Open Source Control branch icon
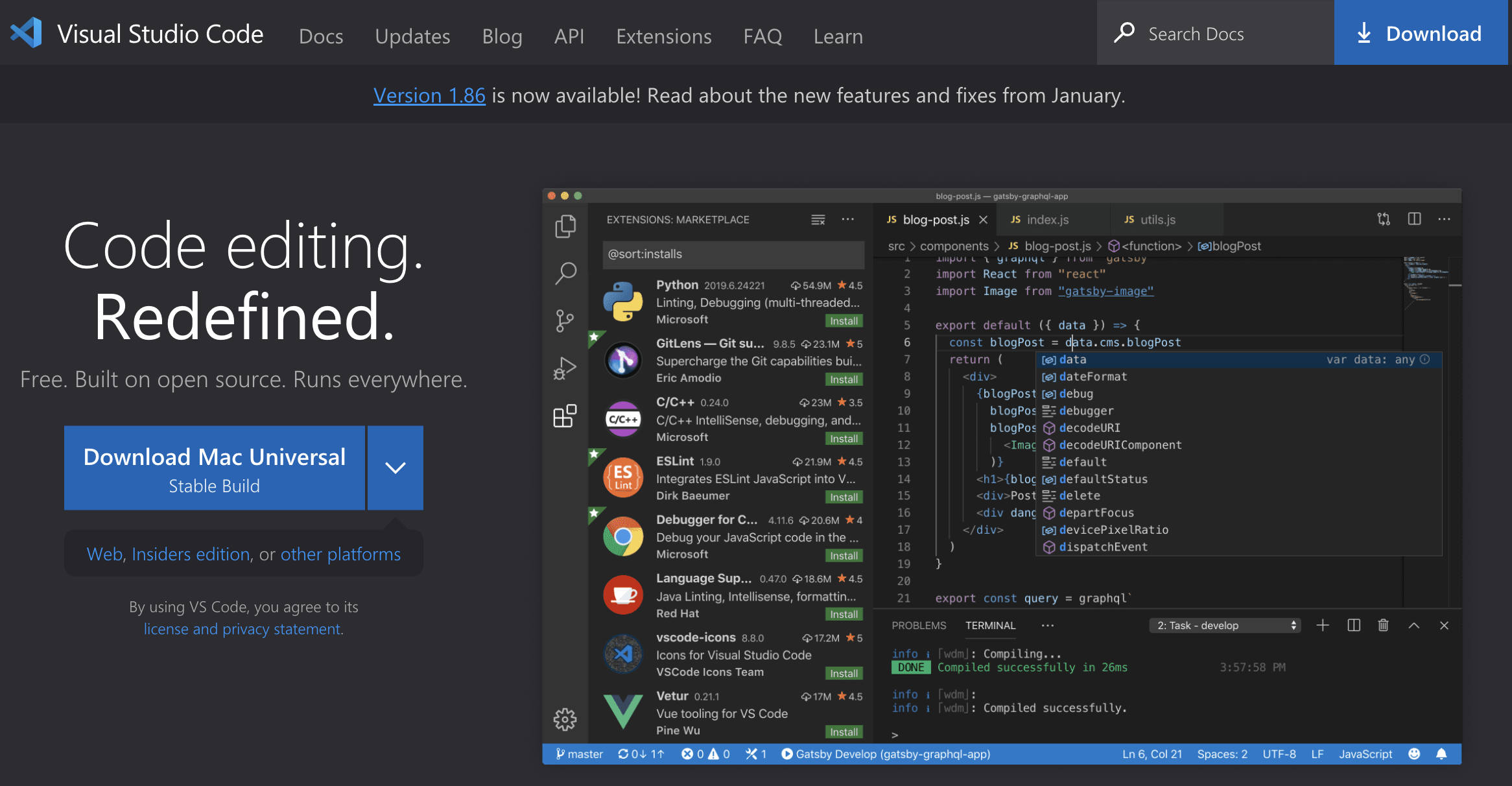The image size is (1512, 786). pos(565,320)
